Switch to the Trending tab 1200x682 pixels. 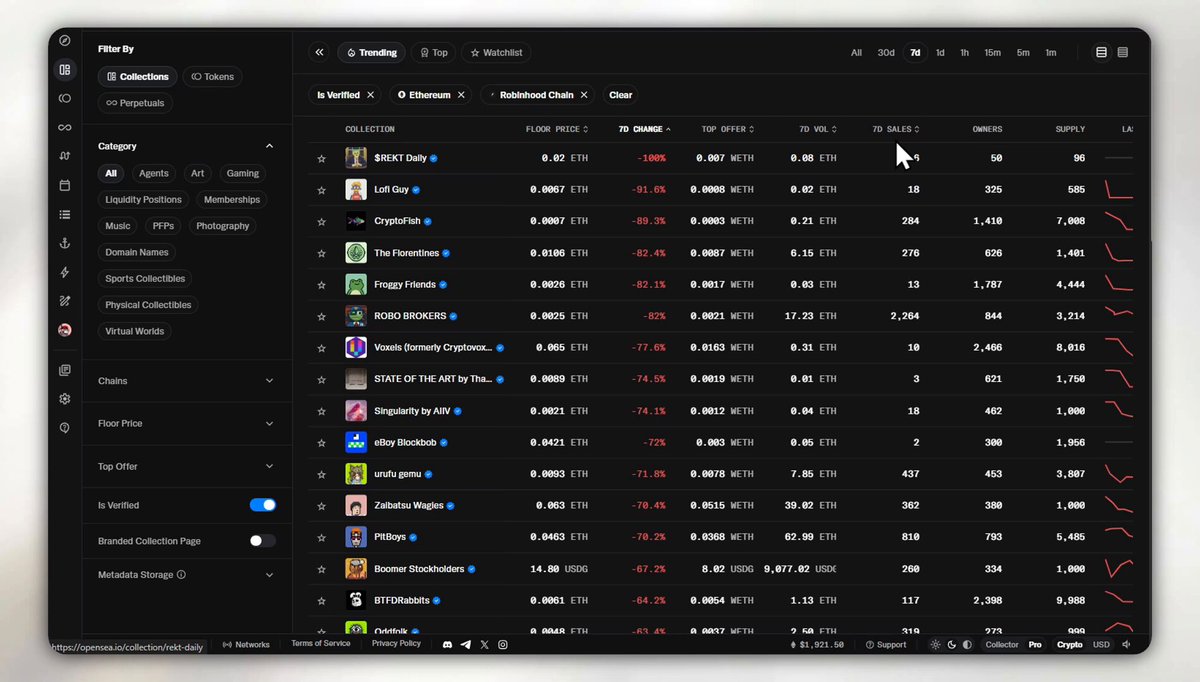pos(372,52)
